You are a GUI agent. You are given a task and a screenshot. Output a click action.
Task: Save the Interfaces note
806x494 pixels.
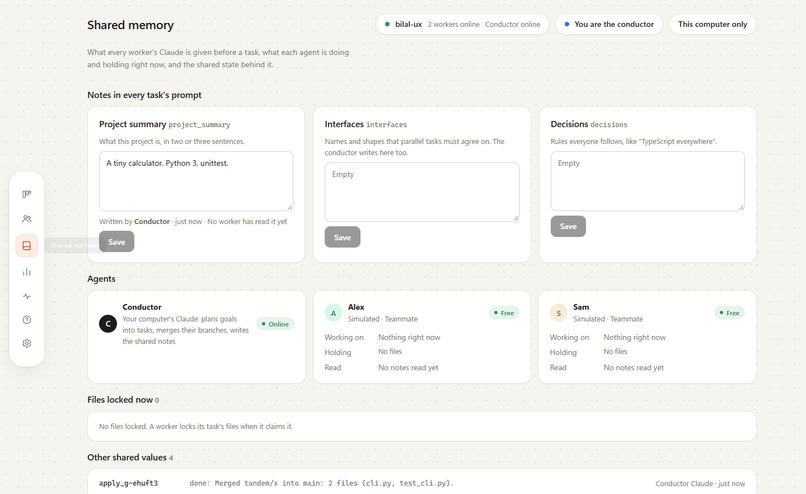pyautogui.click(x=342, y=237)
